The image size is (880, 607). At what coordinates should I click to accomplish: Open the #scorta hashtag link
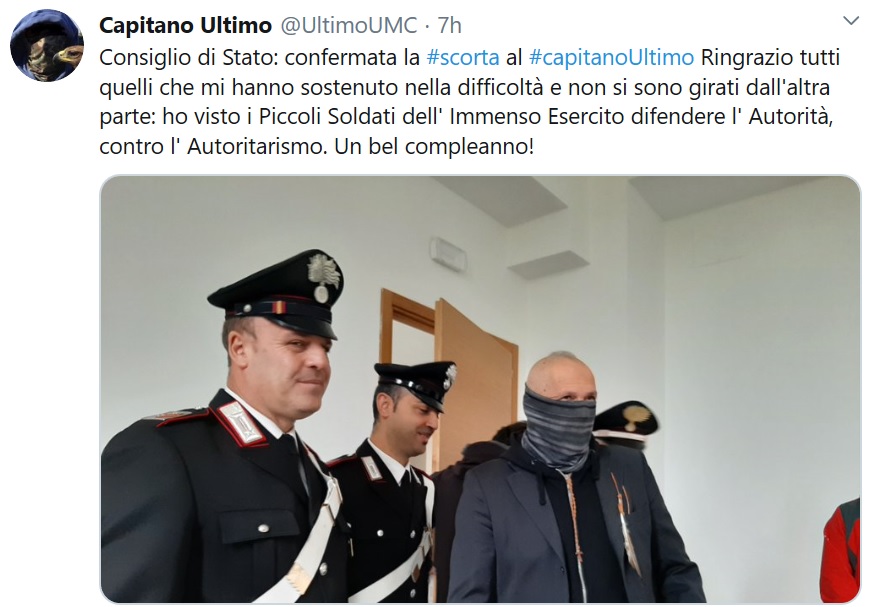[463, 57]
